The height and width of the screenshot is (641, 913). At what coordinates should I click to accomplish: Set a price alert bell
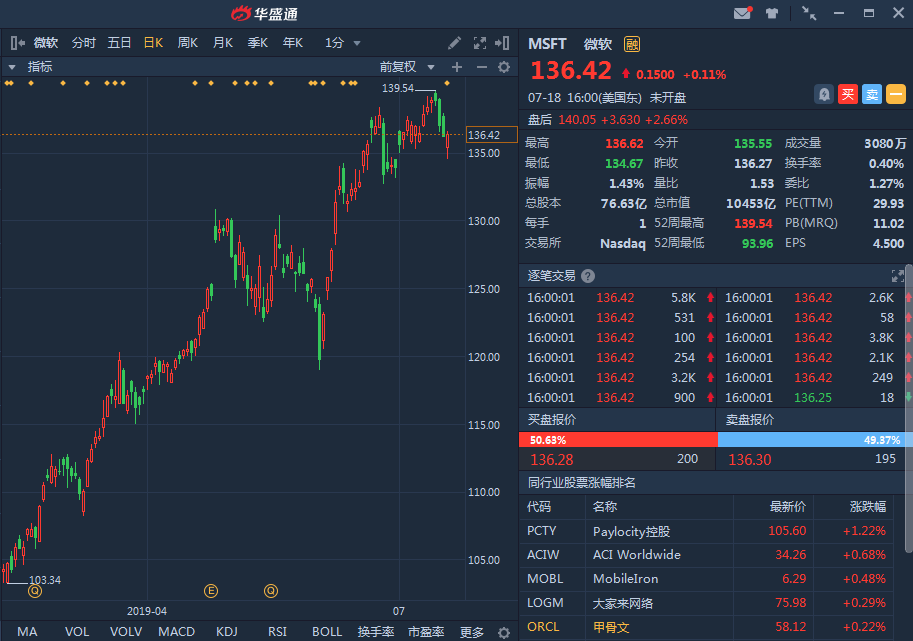tap(824, 94)
